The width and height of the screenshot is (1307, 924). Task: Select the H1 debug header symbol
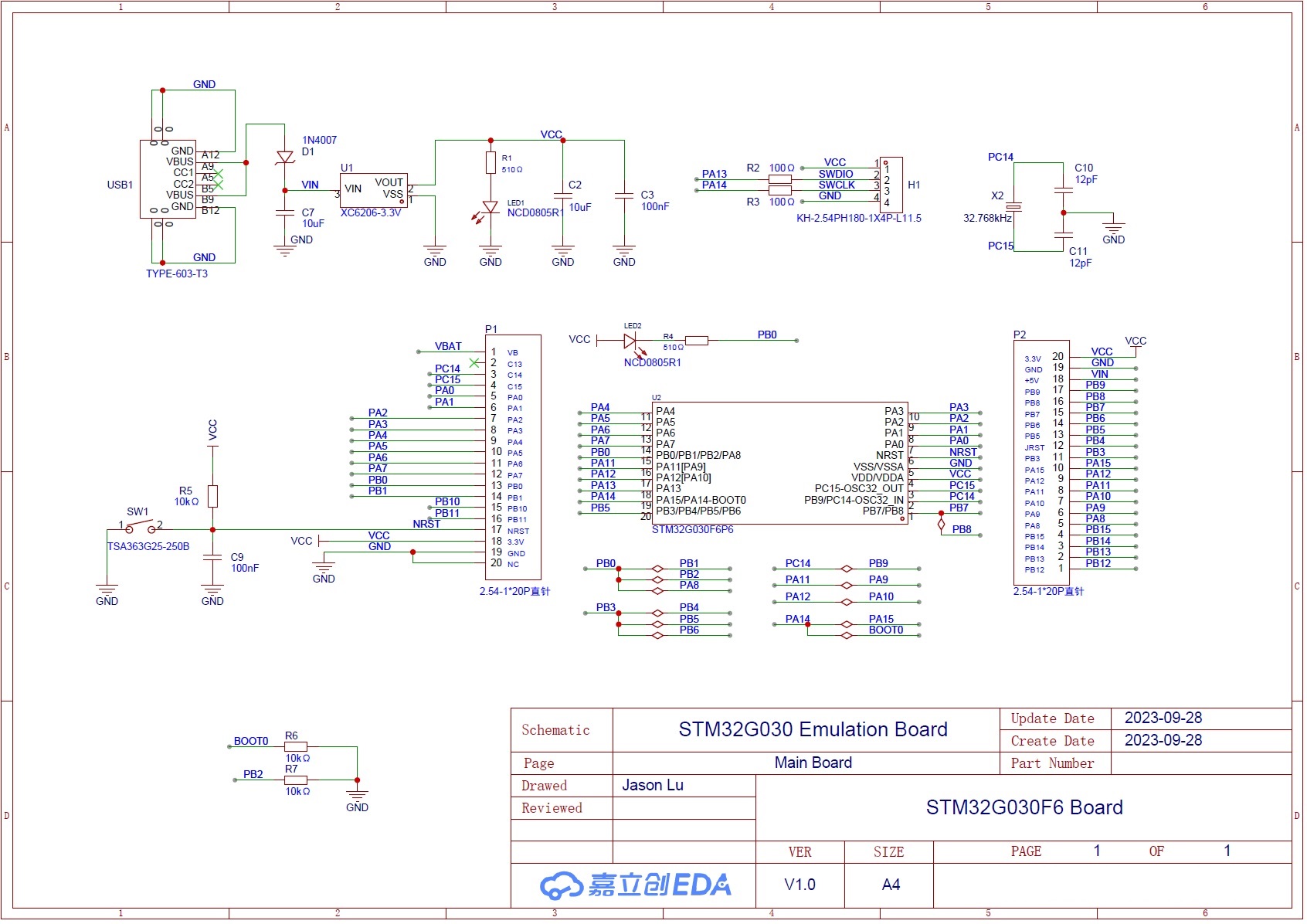pyautogui.click(x=891, y=185)
